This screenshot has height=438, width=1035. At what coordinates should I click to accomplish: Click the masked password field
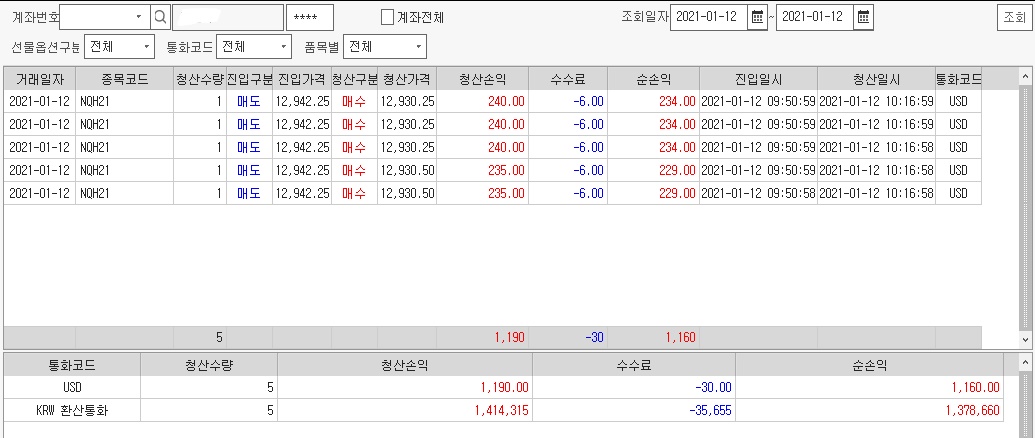pos(310,17)
